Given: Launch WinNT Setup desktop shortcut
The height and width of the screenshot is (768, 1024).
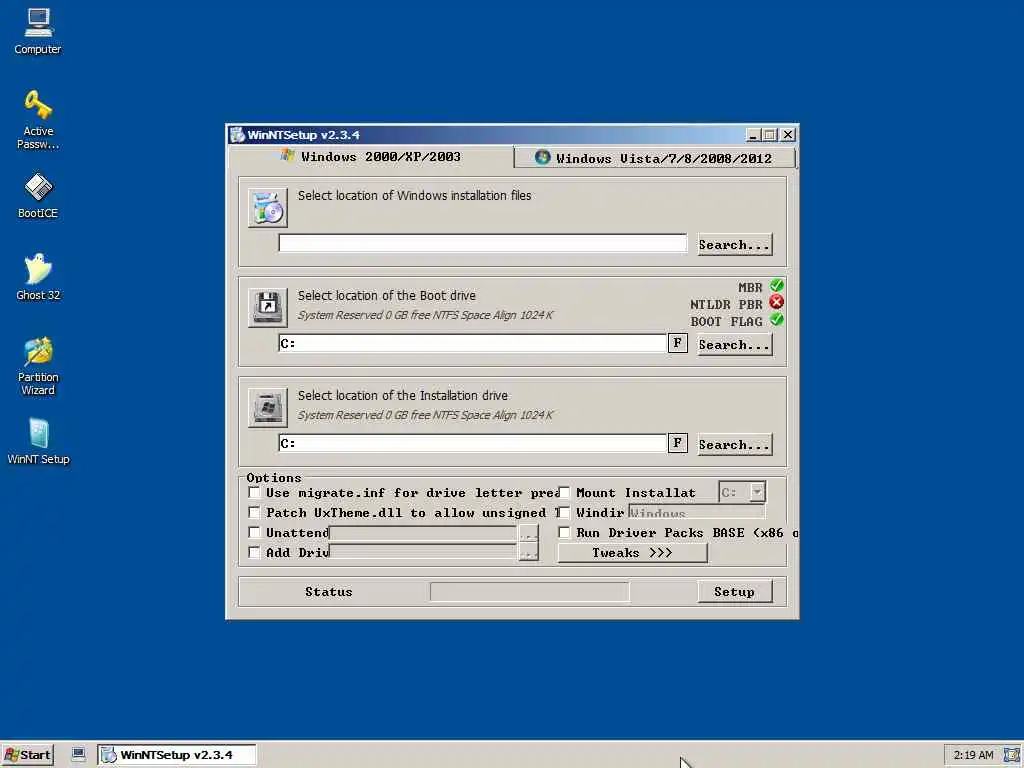Looking at the screenshot, I should pos(38,441).
